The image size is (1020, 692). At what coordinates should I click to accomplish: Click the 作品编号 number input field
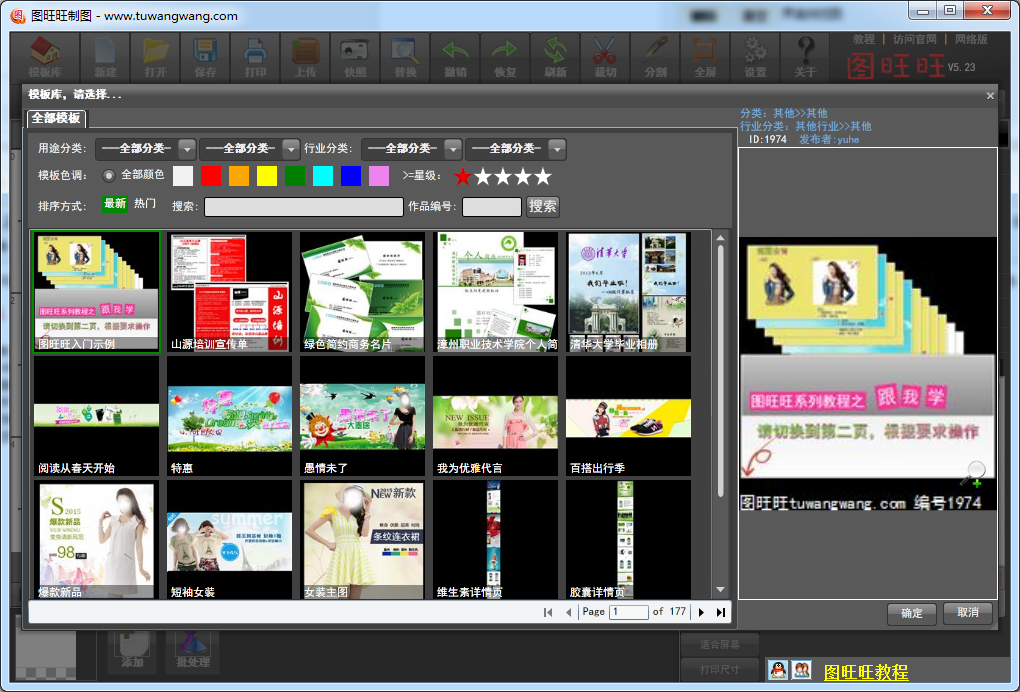pyautogui.click(x=492, y=207)
